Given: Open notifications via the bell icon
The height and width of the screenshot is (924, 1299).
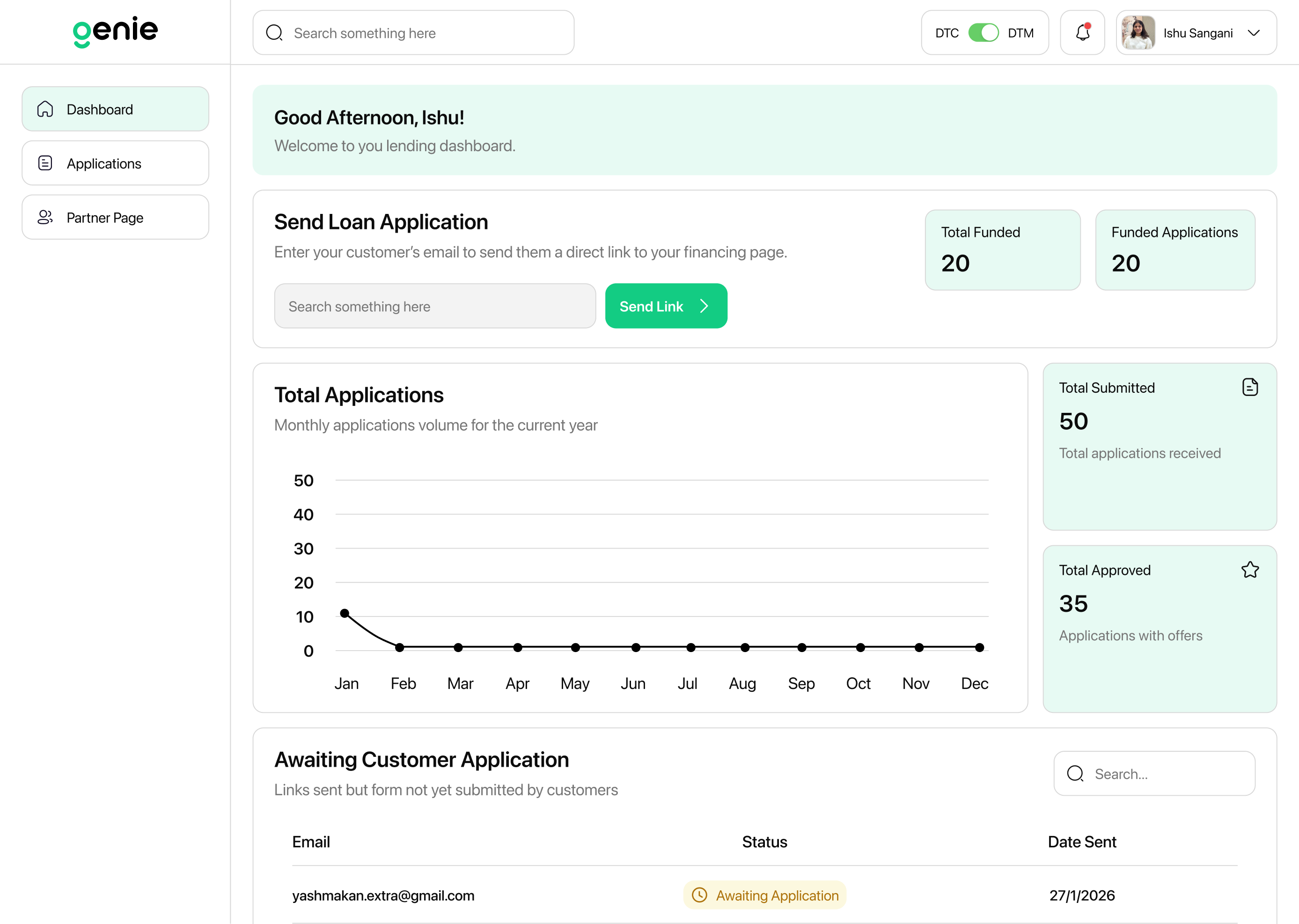Looking at the screenshot, I should pos(1082,32).
